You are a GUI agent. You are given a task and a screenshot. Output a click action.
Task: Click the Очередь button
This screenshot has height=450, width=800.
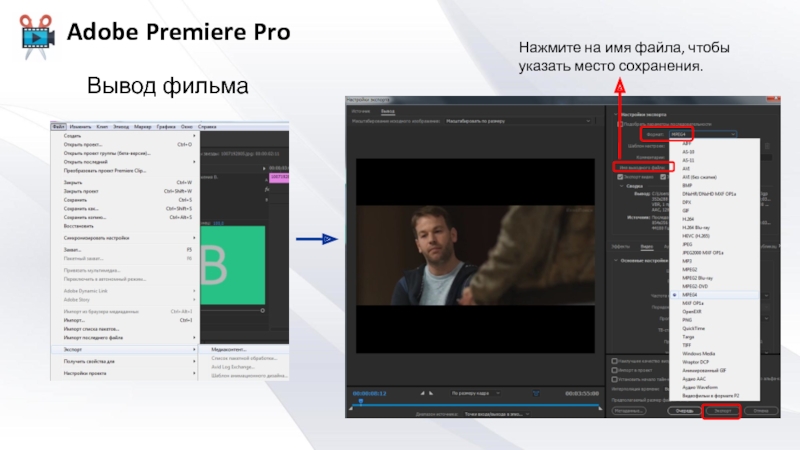click(x=684, y=411)
